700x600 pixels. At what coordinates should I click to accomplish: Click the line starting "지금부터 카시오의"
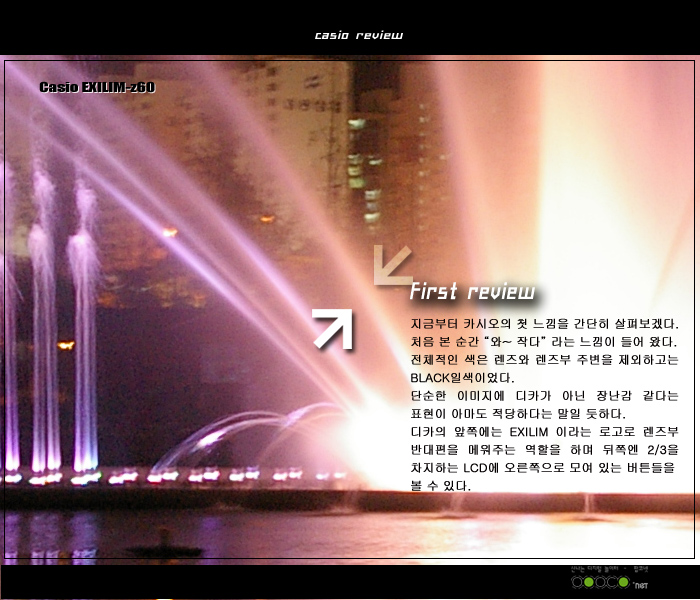pos(544,324)
